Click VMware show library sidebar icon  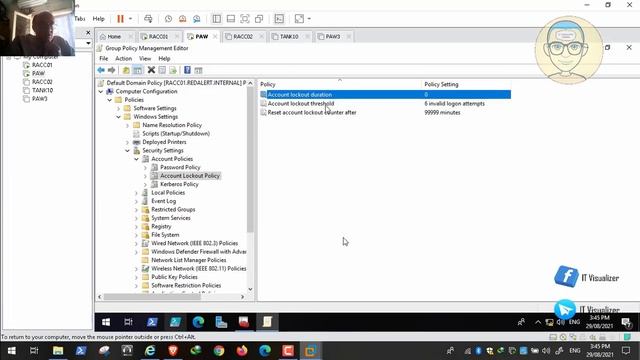[217, 19]
